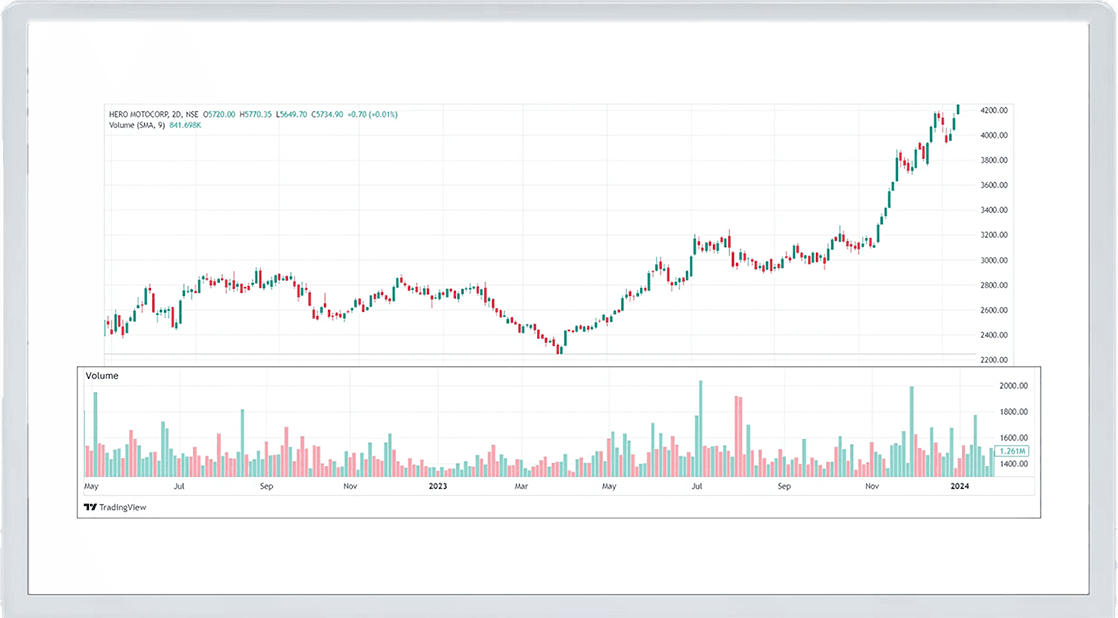Click the TradingView logo icon

(90, 507)
